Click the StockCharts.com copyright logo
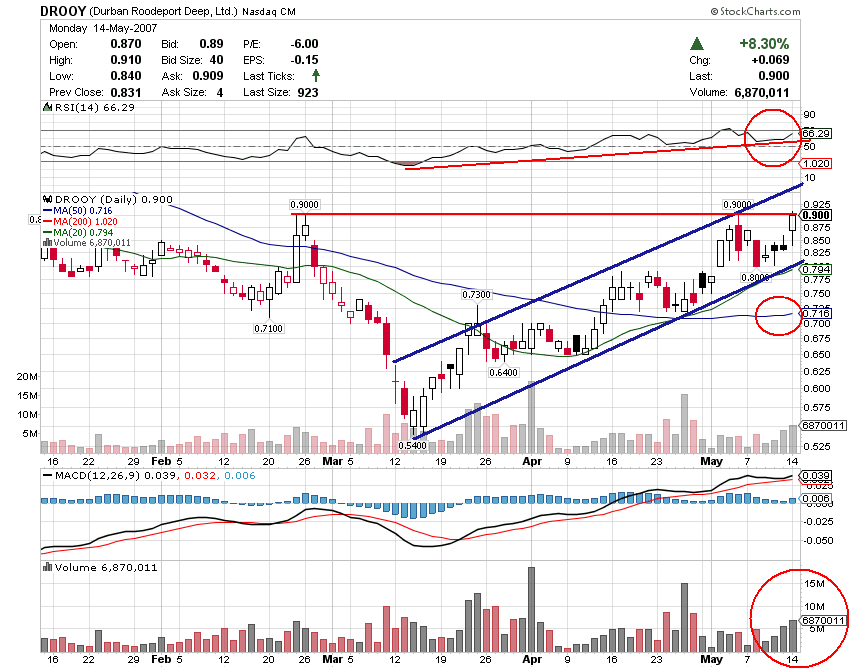Viewport: 850px width, 668px height. tap(755, 11)
